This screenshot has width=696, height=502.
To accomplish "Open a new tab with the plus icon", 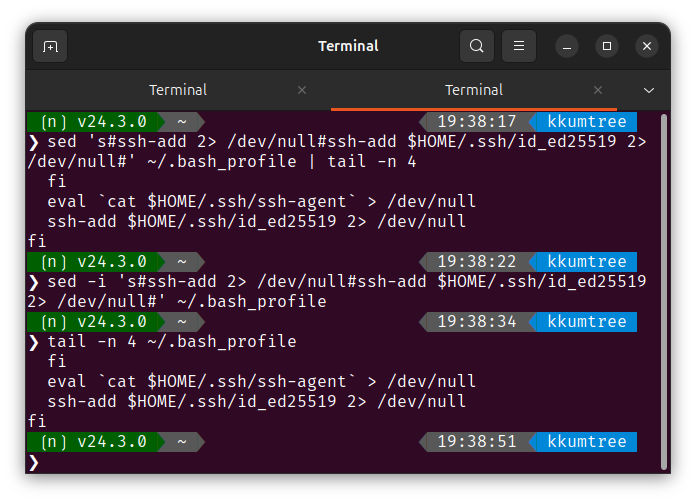I will tap(50, 46).
